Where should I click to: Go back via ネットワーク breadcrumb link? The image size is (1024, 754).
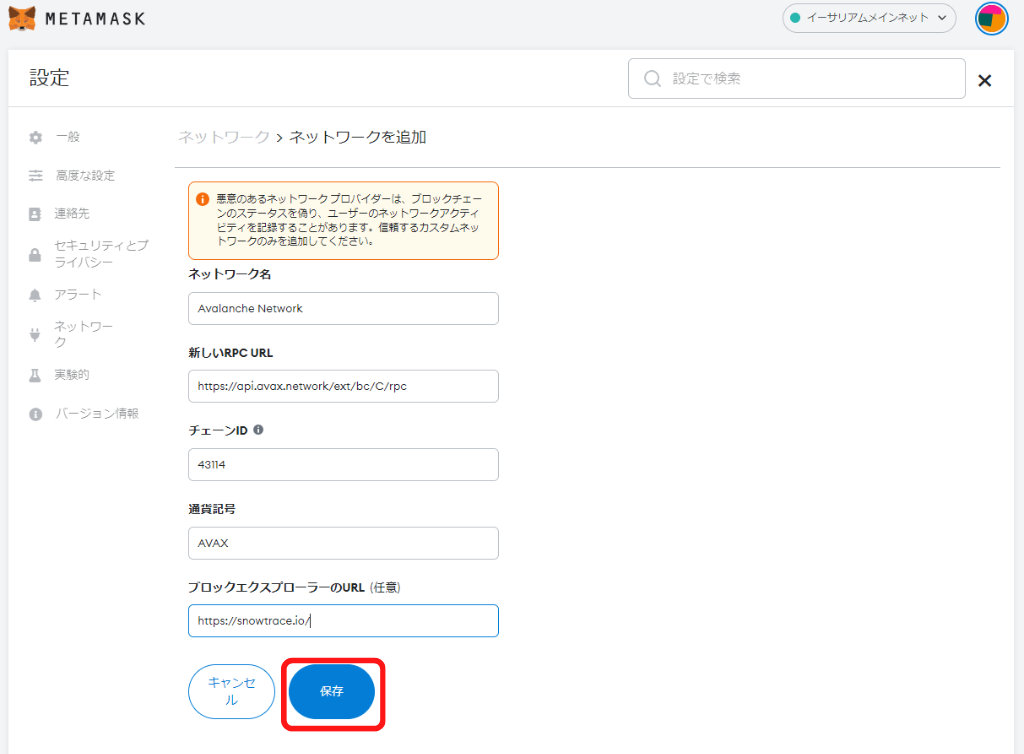click(224, 137)
